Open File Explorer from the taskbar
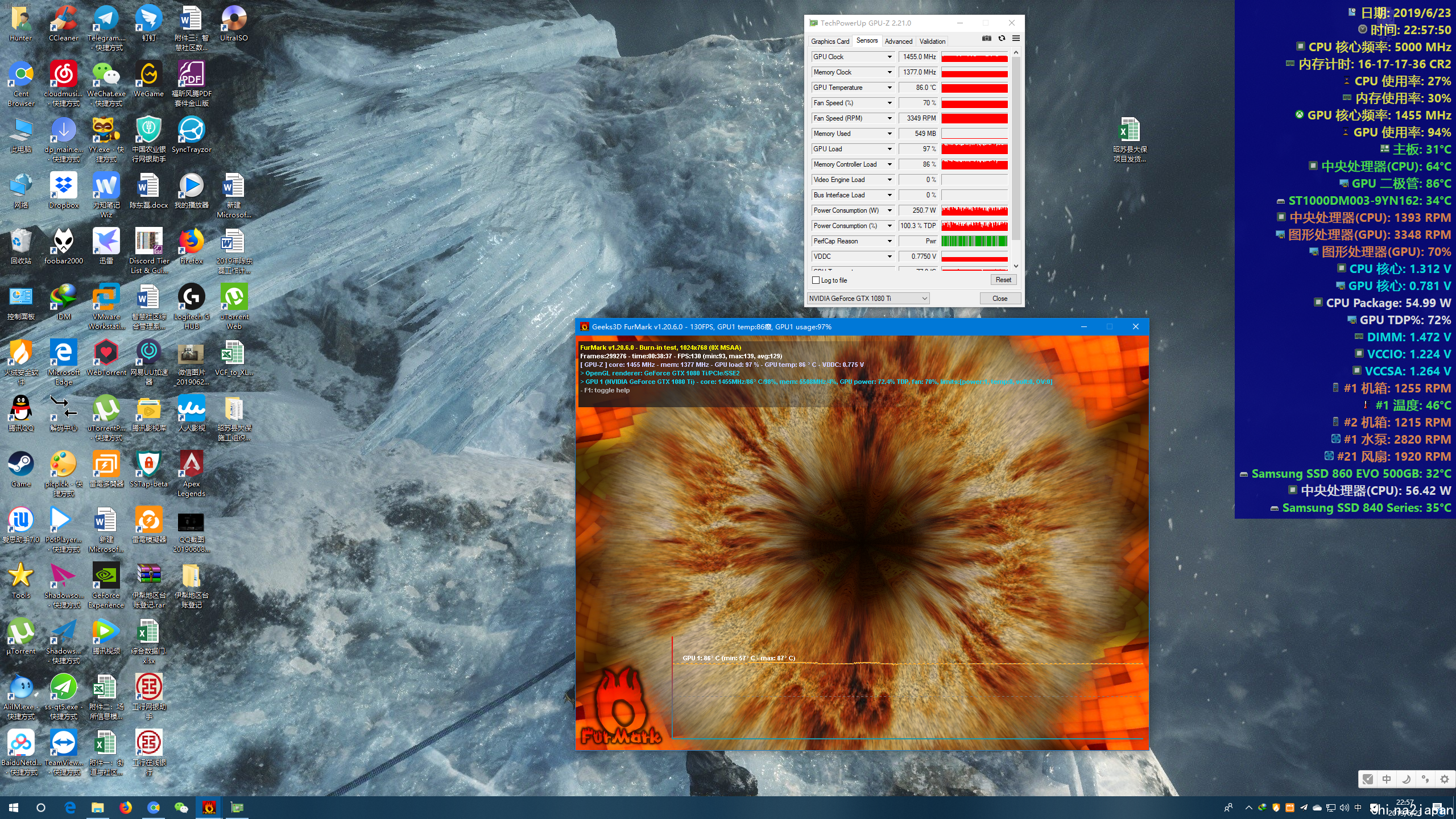Image resolution: width=1456 pixels, height=819 pixels. (x=98, y=808)
